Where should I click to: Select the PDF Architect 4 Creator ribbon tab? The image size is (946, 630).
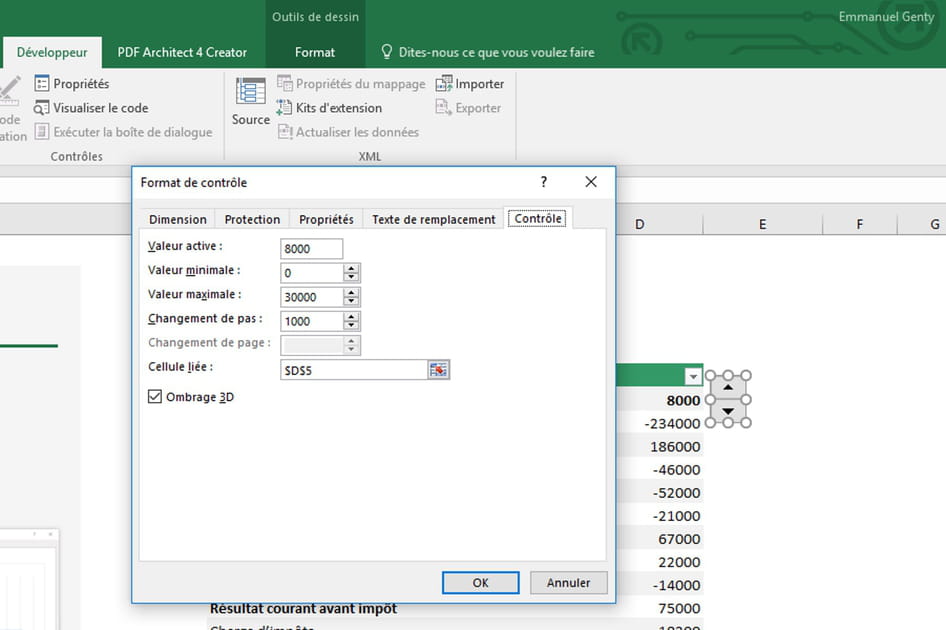[182, 52]
